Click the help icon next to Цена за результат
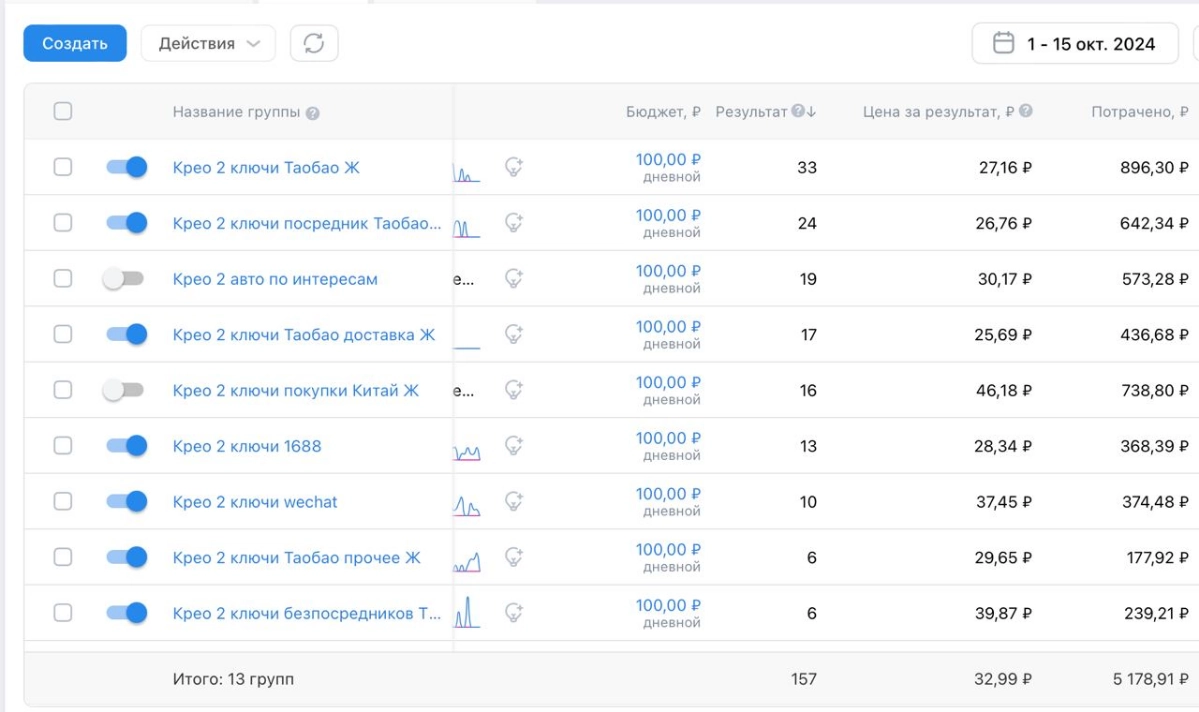Viewport: 1199px width, 712px height. [x=1025, y=111]
